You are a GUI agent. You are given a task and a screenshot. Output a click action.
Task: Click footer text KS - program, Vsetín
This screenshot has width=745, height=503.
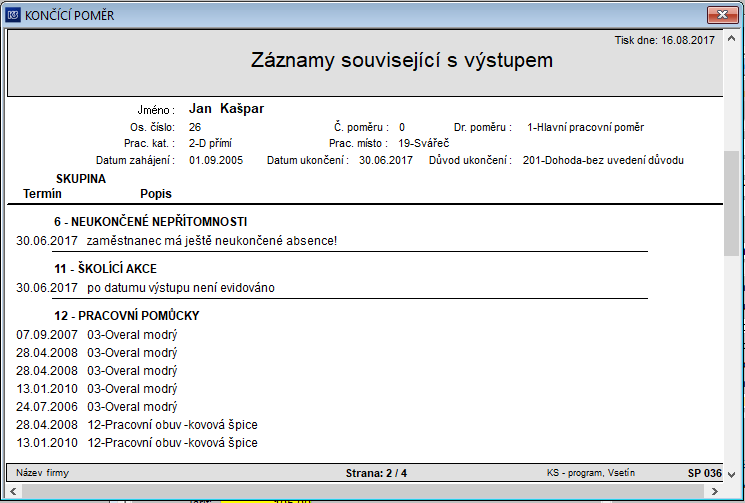coord(591,473)
